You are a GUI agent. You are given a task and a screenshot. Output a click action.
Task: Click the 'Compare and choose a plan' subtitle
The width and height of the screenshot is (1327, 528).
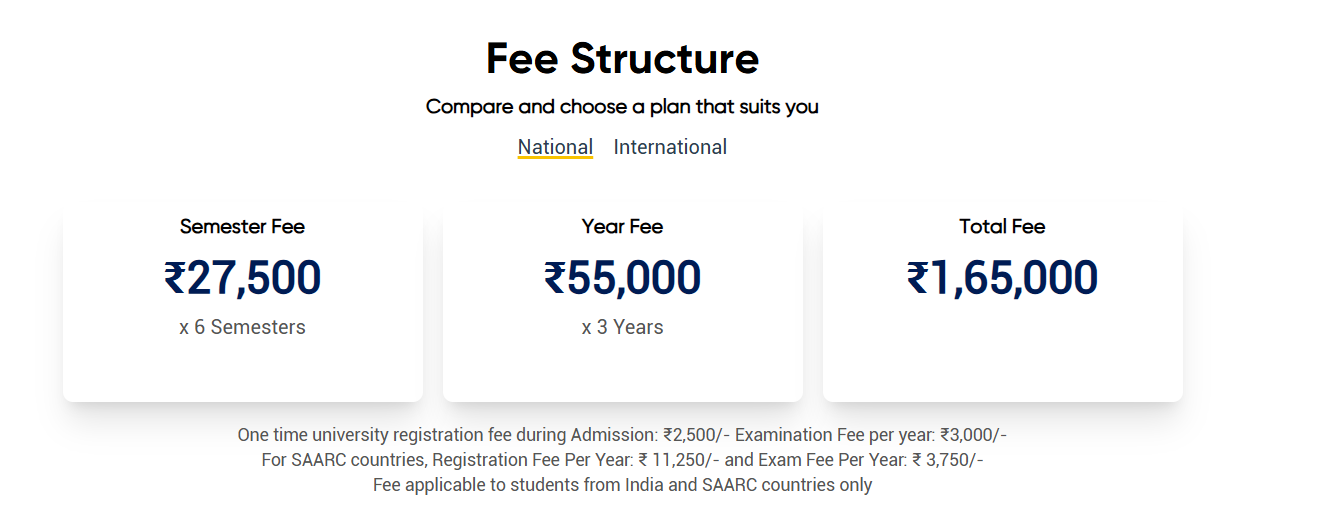(622, 106)
